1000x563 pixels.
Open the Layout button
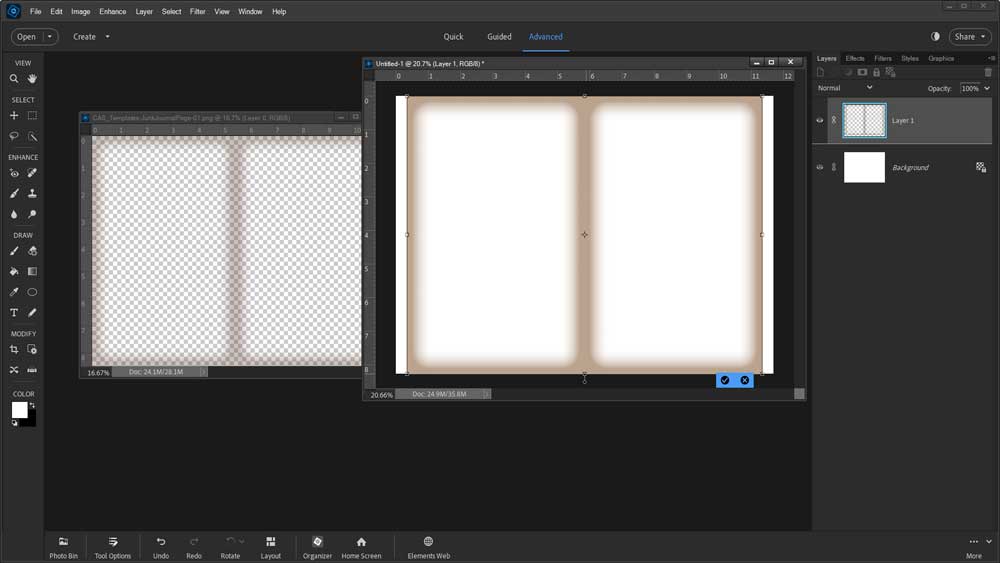pos(270,547)
